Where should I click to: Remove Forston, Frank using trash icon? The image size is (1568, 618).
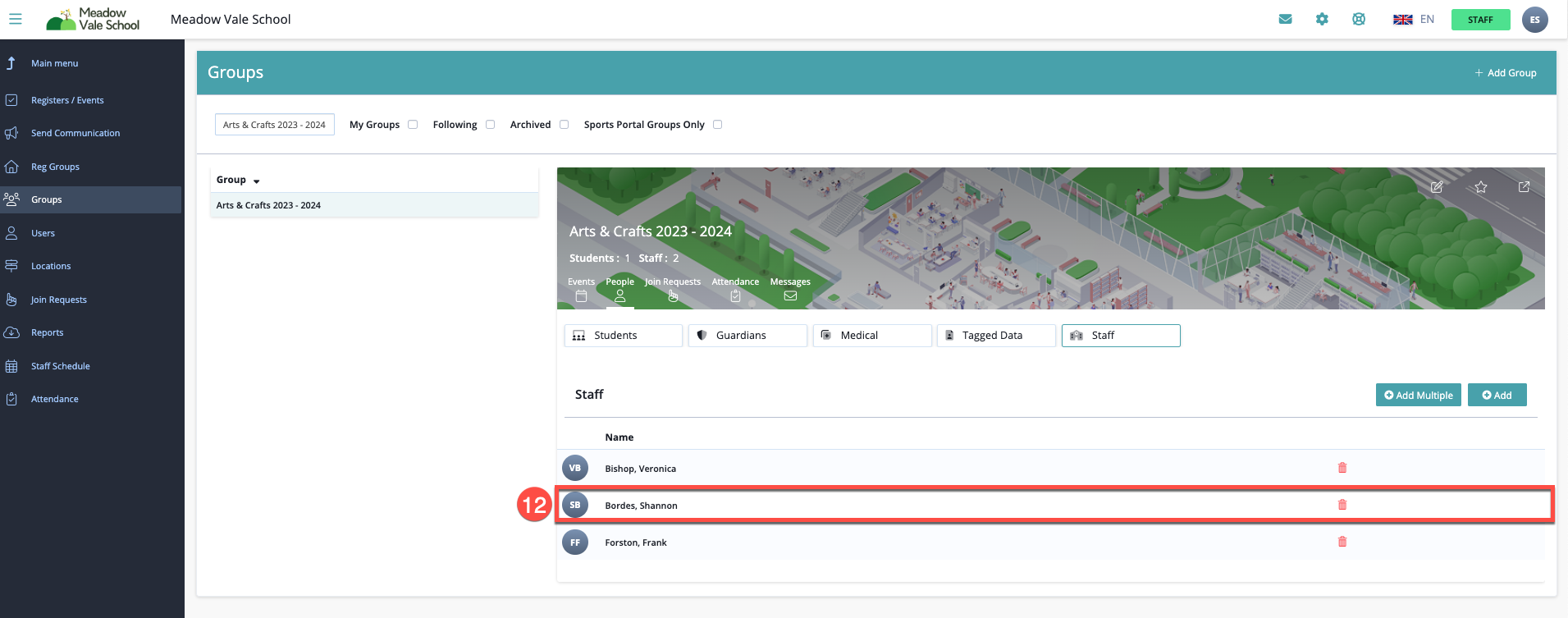tap(1342, 542)
